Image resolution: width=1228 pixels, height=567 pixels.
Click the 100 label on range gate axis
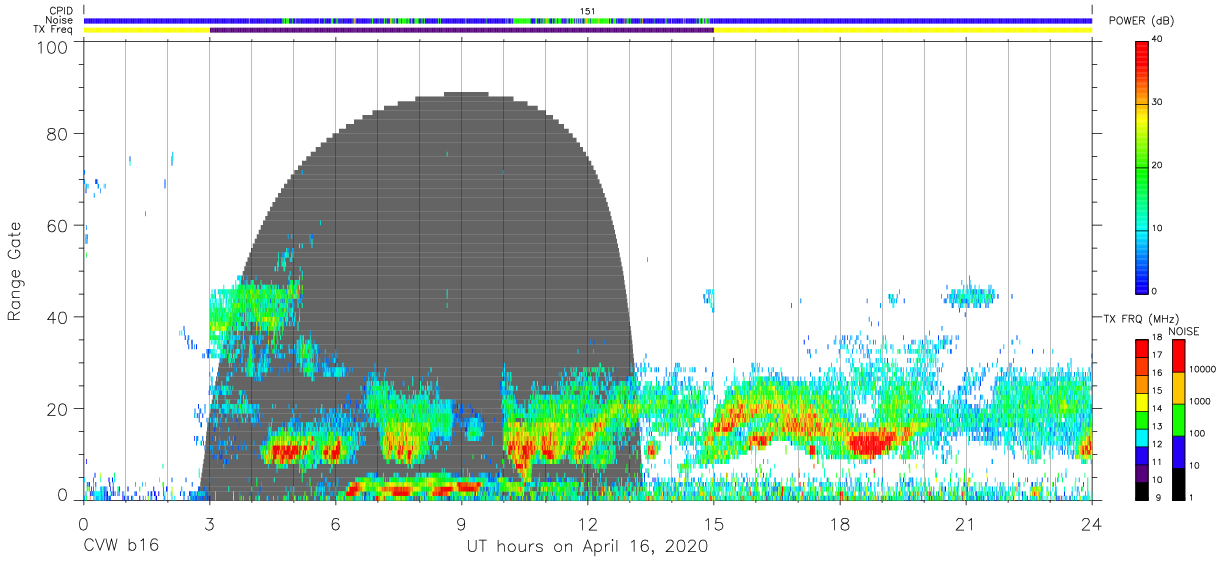click(53, 47)
